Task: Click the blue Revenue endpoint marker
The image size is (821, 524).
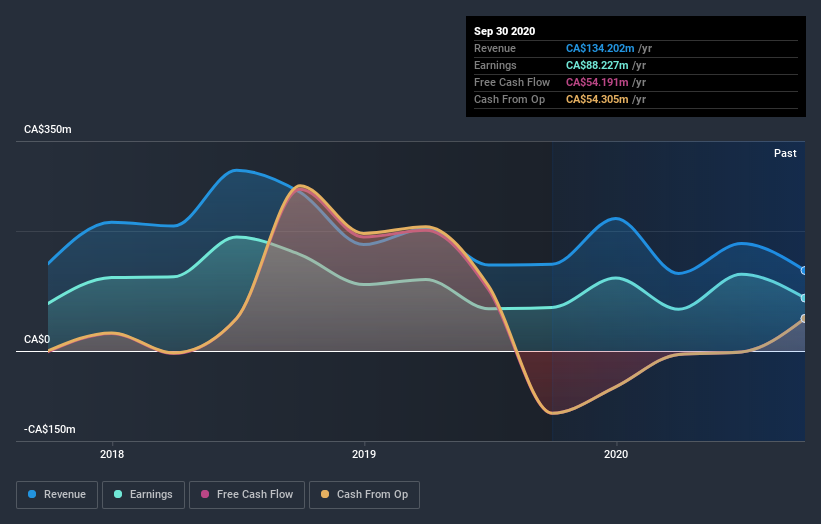Action: 804,271
